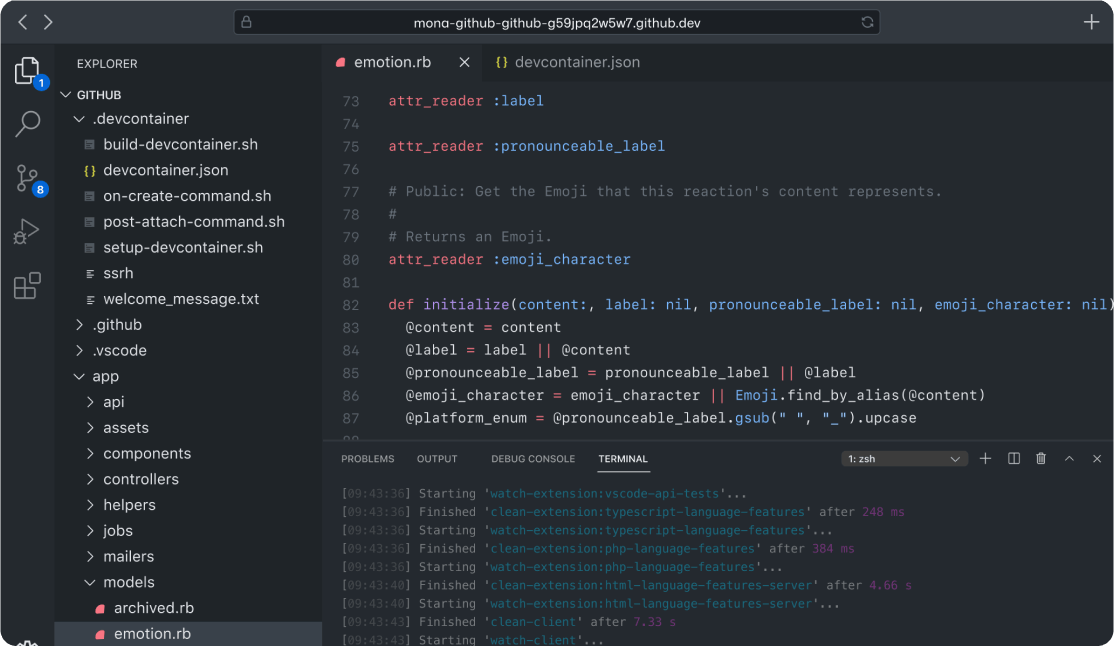The height and width of the screenshot is (646, 1114).
Task: Open the DEBUG CONSOLE panel tab
Action: (x=533, y=459)
